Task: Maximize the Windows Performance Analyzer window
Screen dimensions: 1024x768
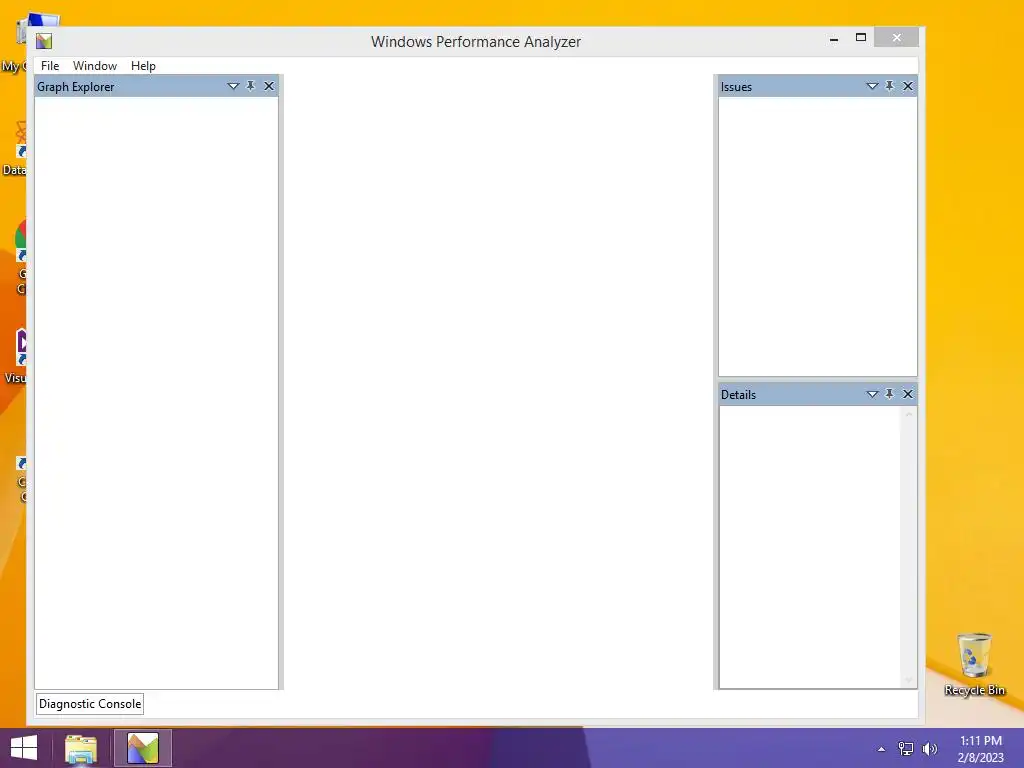Action: (861, 38)
